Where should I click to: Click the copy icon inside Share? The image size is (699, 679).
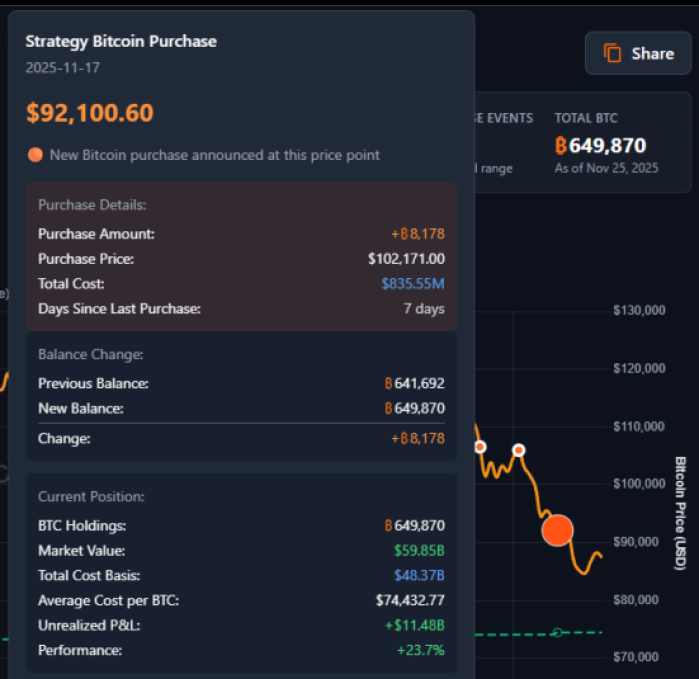(x=612, y=54)
